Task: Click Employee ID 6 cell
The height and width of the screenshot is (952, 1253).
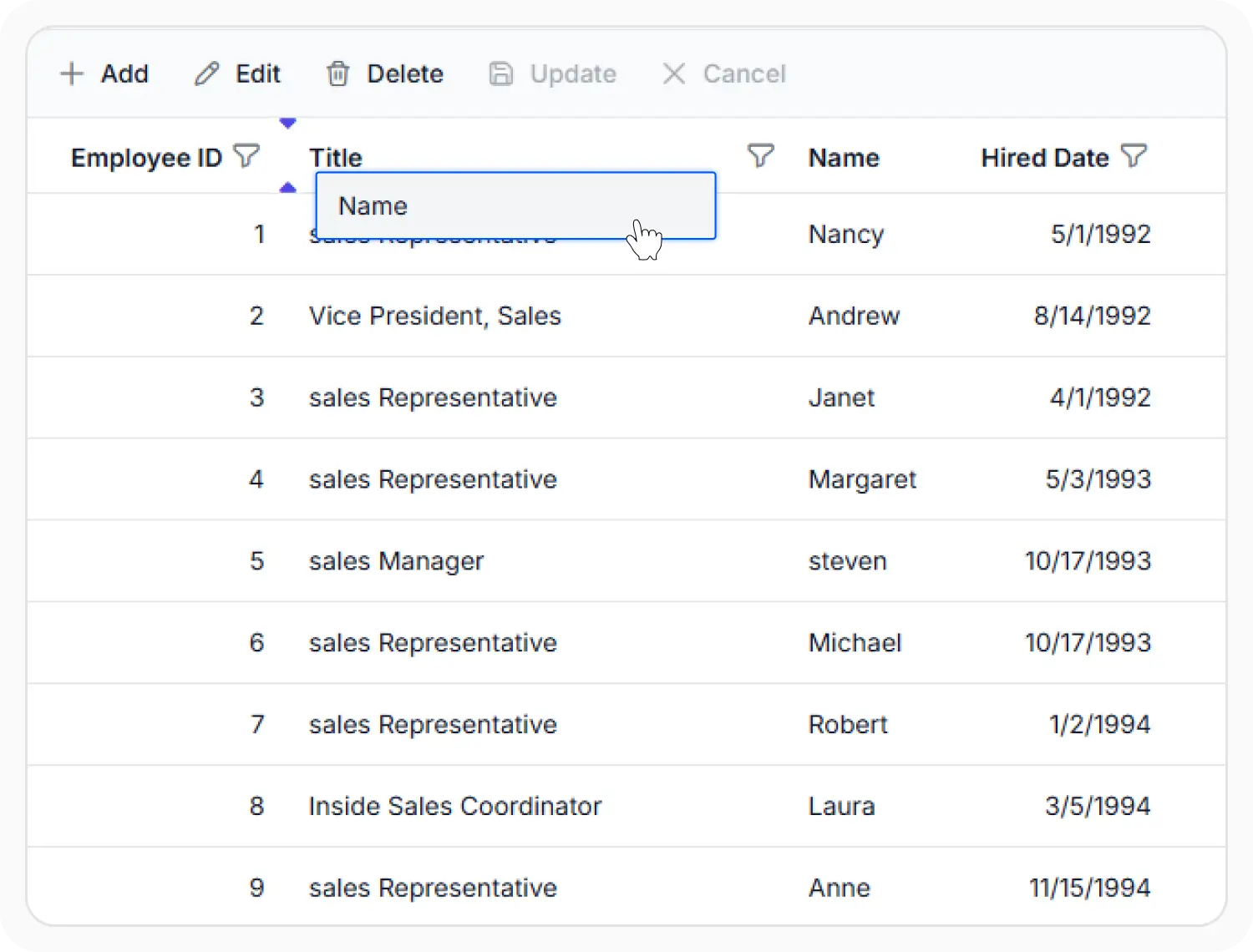Action: pyautogui.click(x=256, y=643)
